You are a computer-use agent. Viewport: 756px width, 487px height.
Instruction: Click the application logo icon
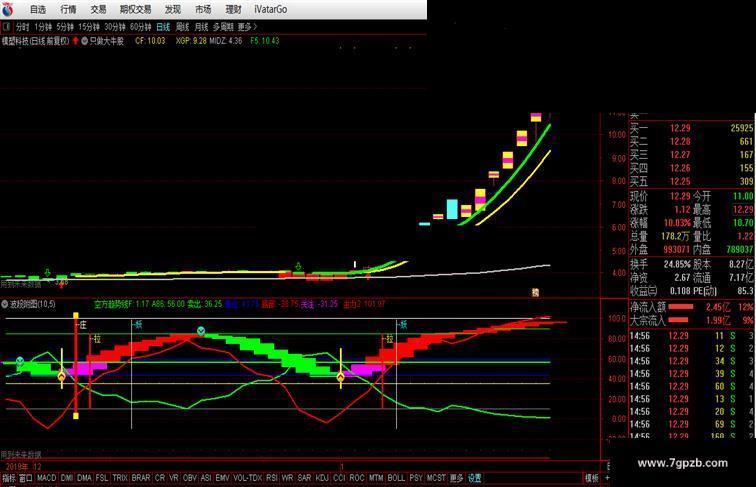pyautogui.click(x=8, y=9)
